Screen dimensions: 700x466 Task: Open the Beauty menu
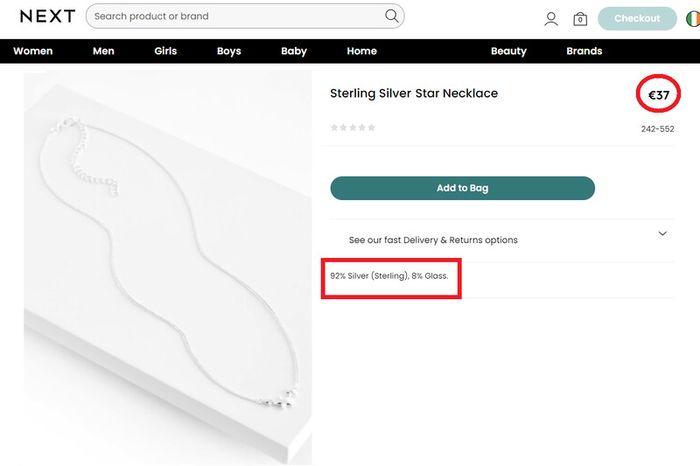[508, 51]
